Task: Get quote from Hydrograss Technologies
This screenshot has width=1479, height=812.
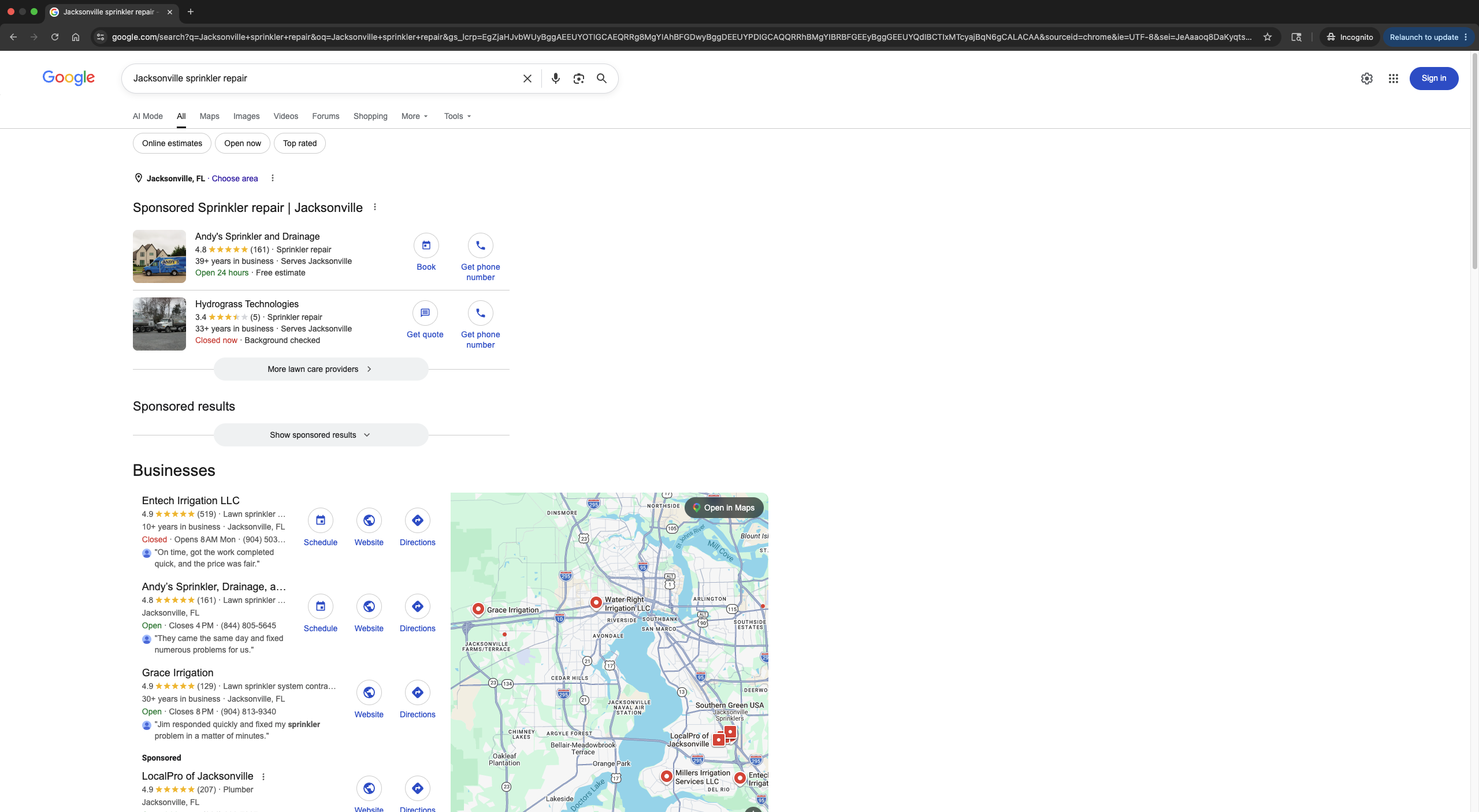Action: tap(425, 320)
